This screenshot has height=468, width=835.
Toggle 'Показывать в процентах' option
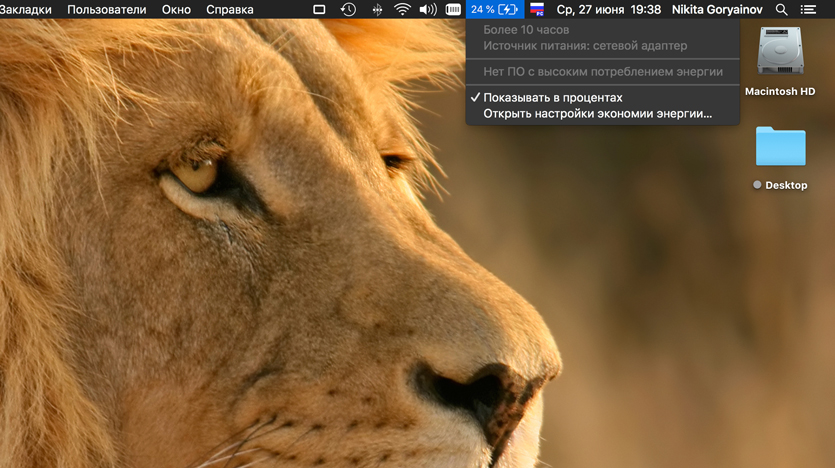click(552, 98)
